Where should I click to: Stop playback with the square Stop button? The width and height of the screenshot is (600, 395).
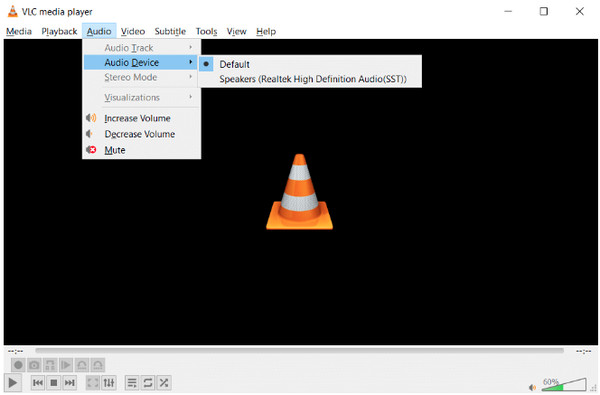click(x=54, y=382)
